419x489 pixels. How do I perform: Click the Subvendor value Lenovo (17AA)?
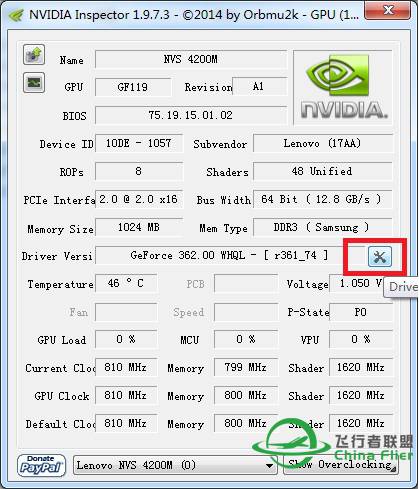pos(323,143)
